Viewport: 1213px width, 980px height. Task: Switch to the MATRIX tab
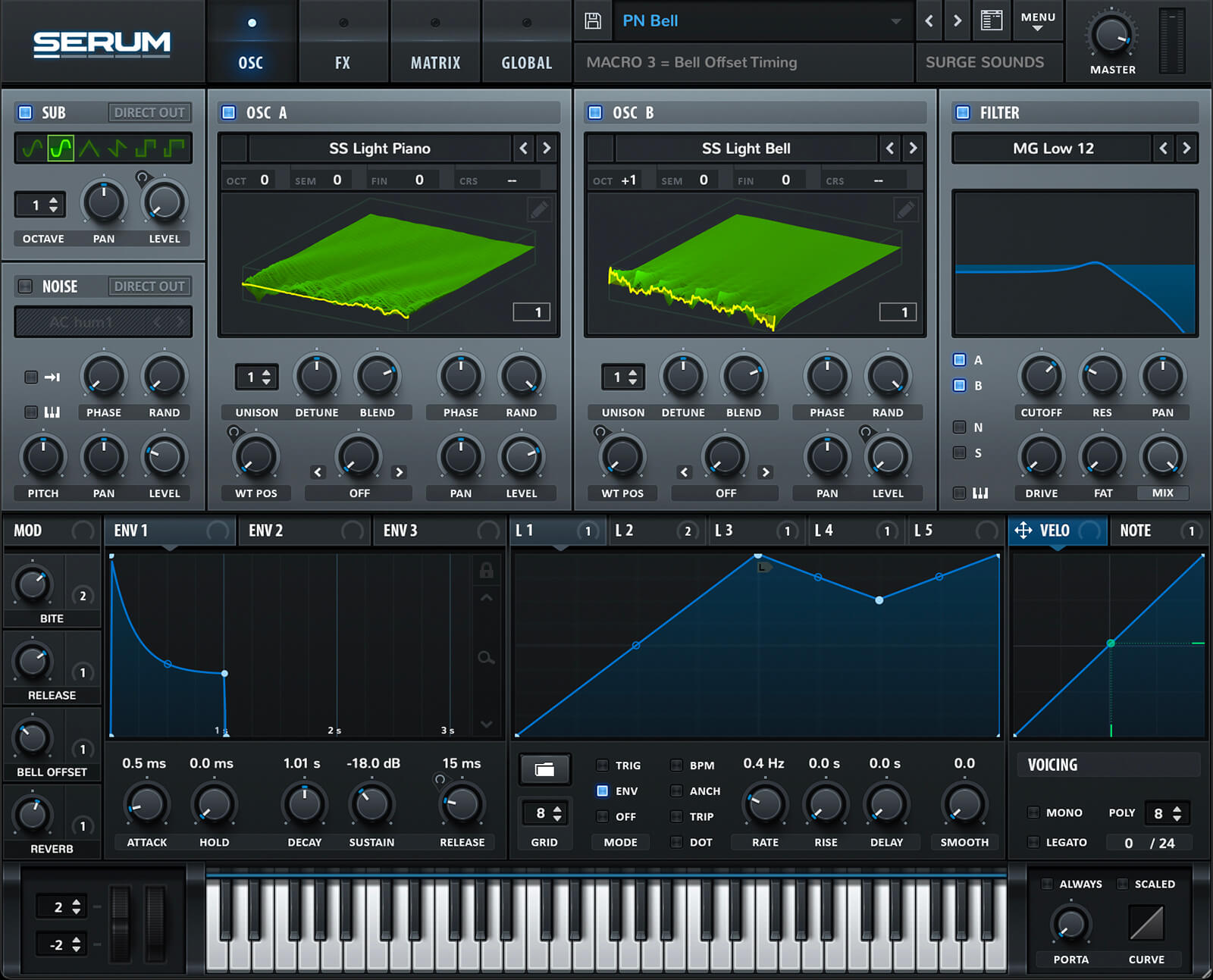click(435, 42)
